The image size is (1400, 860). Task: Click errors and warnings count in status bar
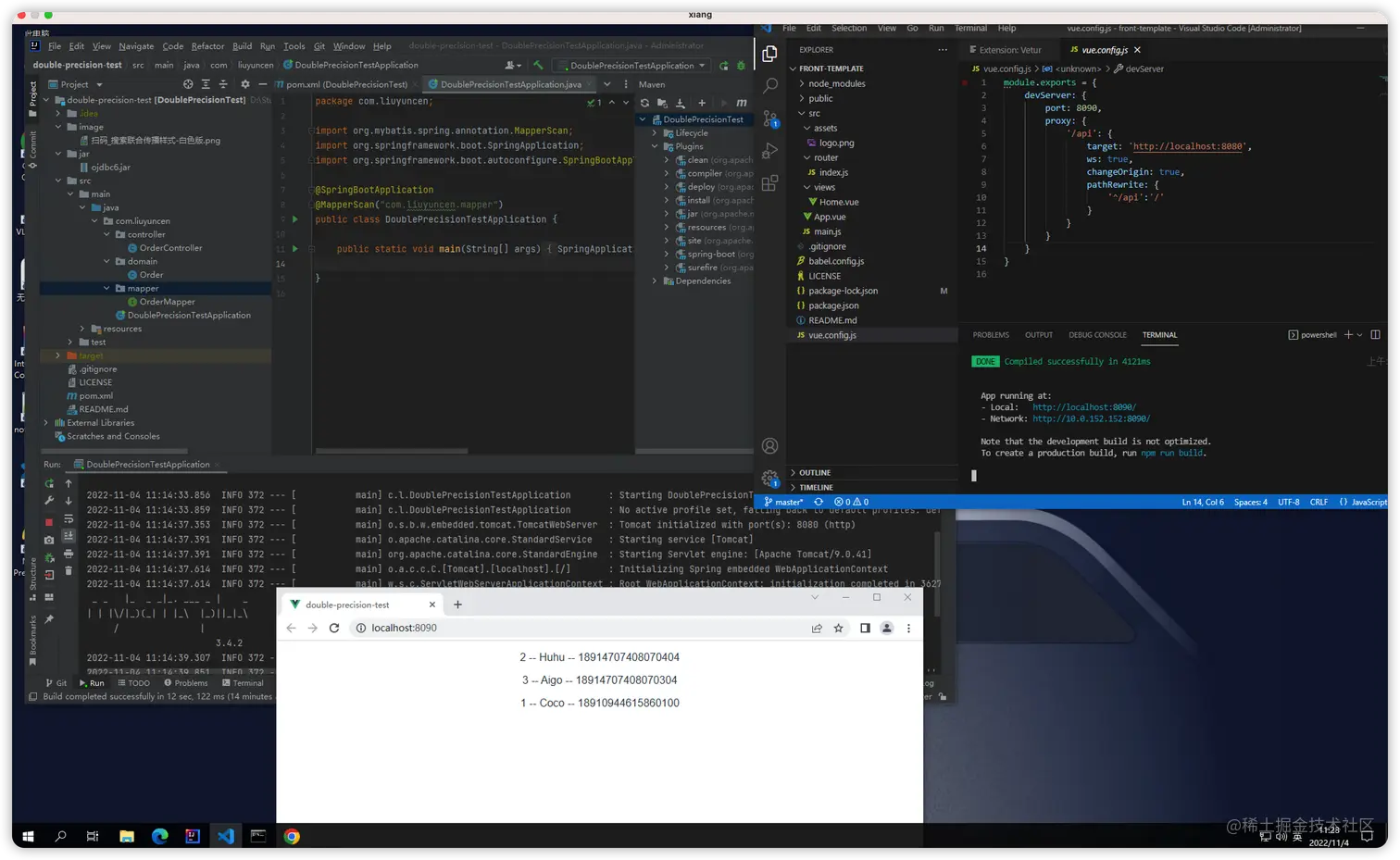click(851, 502)
